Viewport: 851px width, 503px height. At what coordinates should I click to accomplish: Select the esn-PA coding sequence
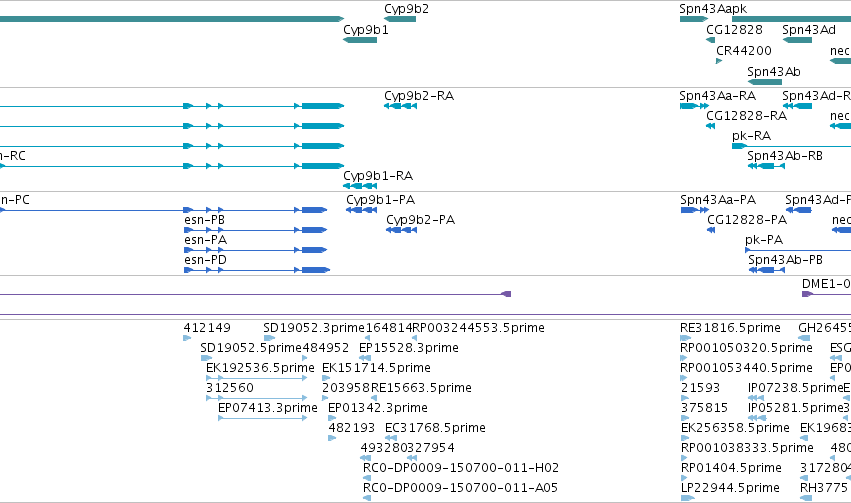coord(205,240)
